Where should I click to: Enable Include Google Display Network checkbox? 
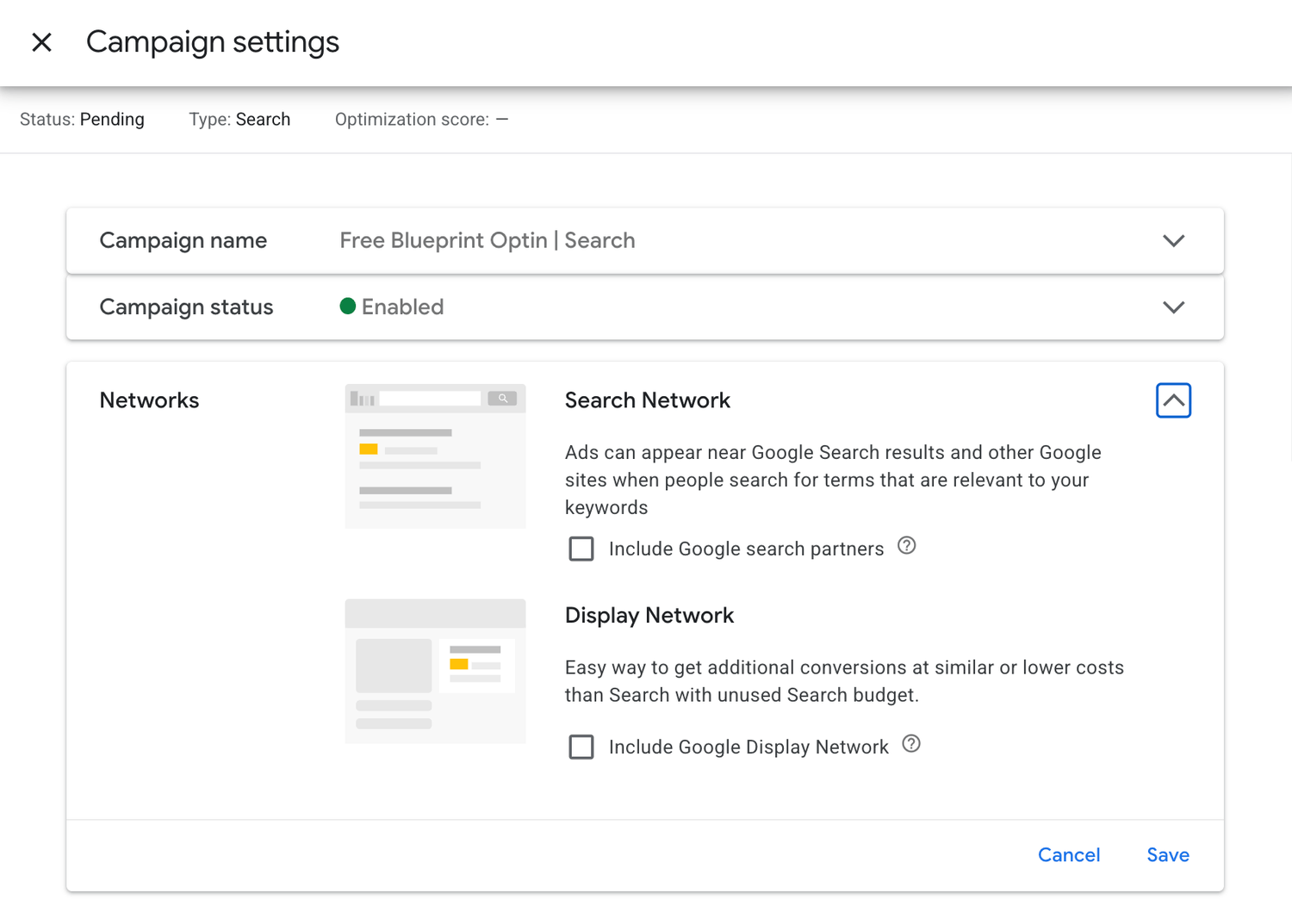[581, 747]
